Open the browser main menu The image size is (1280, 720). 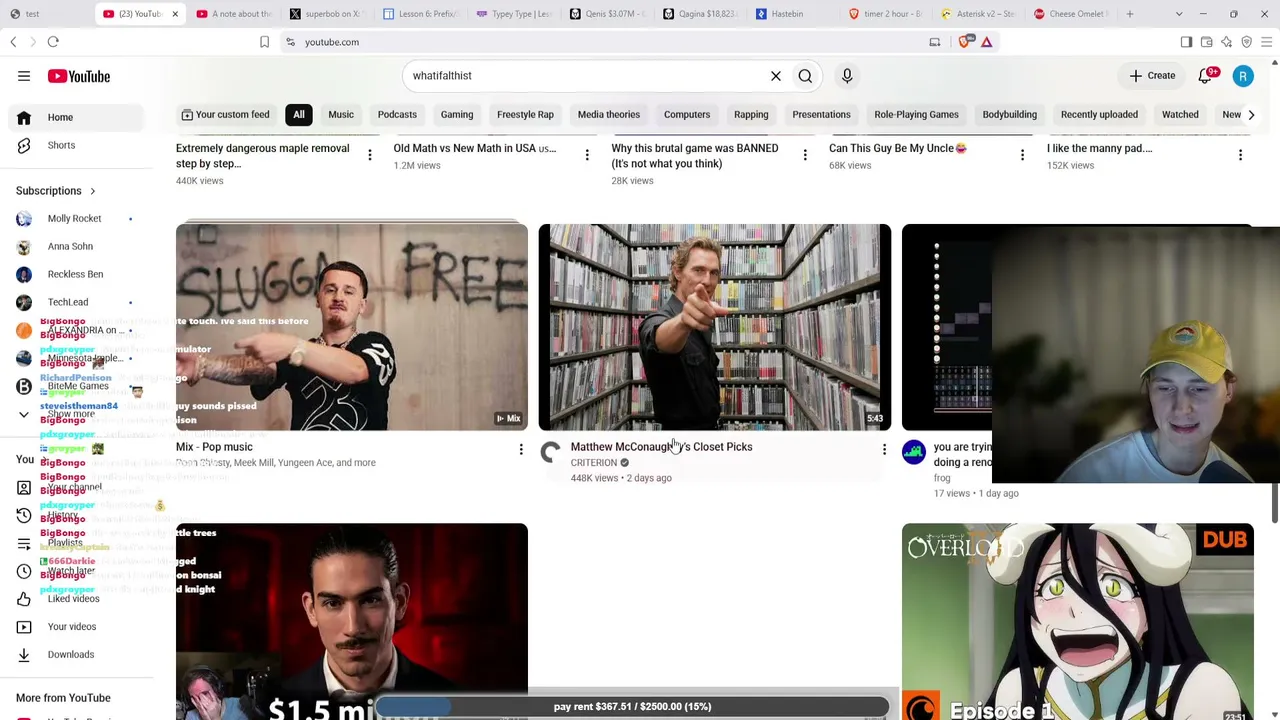(x=1266, y=42)
